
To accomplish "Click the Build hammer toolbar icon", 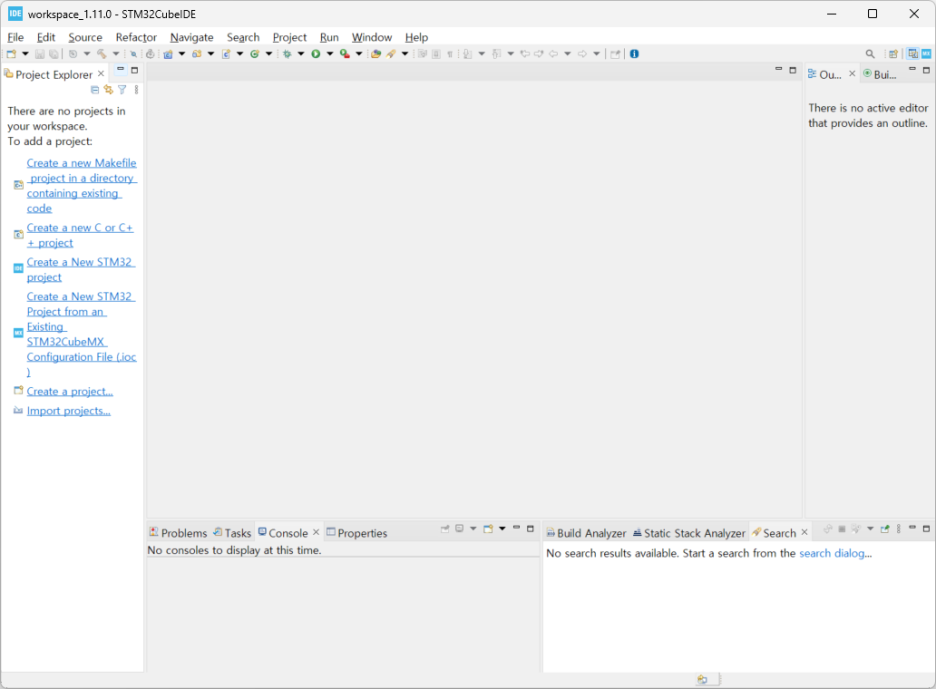I will tap(102, 54).
